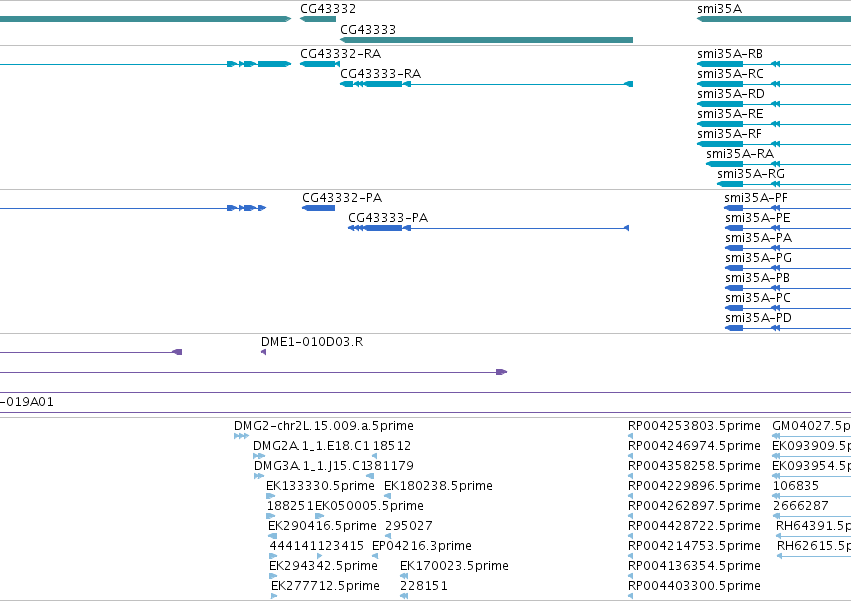Click the EK294342.5prime EST label

click(323, 566)
